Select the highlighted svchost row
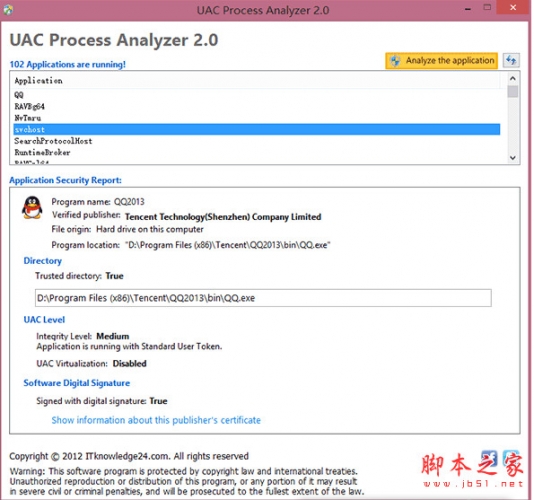The height and width of the screenshot is (500, 534). pos(257,129)
